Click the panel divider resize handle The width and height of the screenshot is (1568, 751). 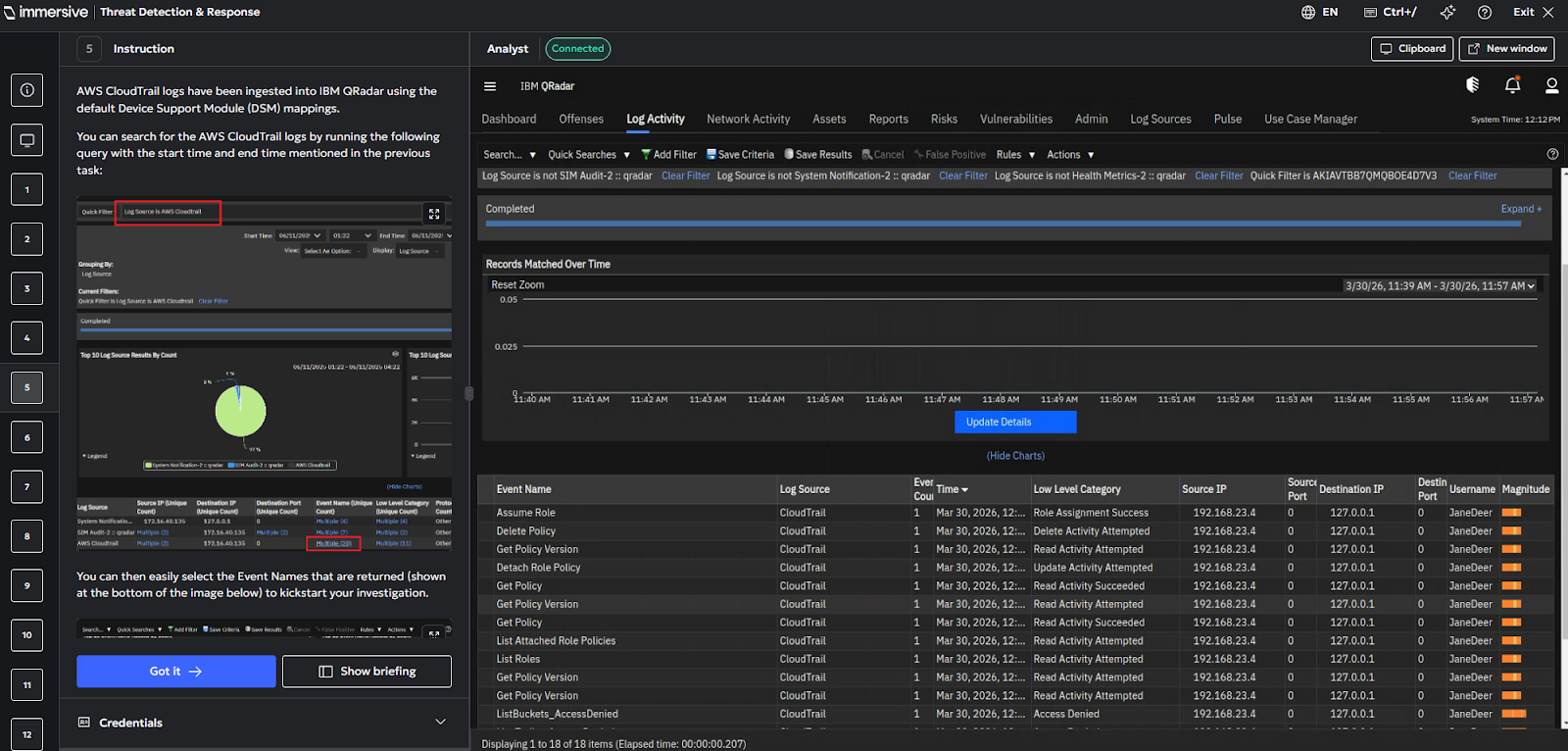click(x=468, y=393)
